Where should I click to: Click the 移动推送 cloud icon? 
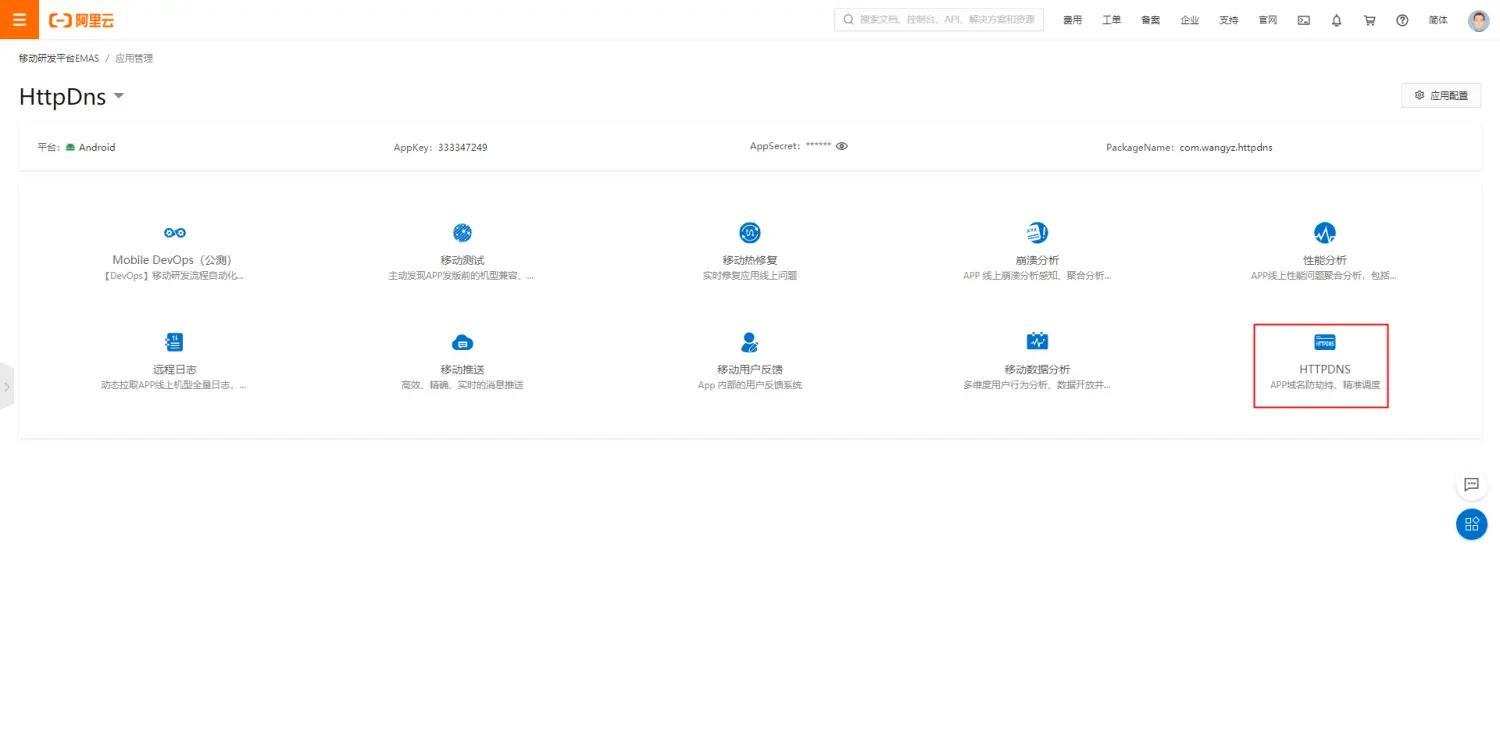click(x=462, y=342)
